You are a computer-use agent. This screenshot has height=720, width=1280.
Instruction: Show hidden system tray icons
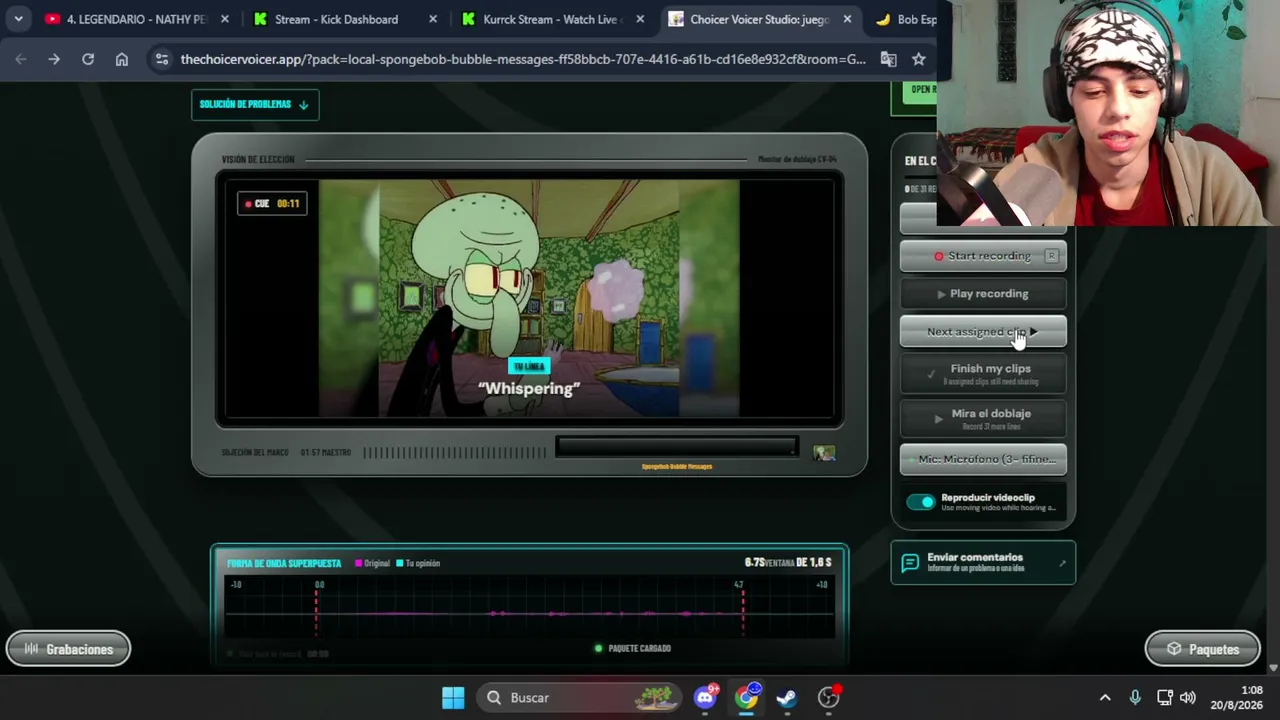coord(1105,697)
